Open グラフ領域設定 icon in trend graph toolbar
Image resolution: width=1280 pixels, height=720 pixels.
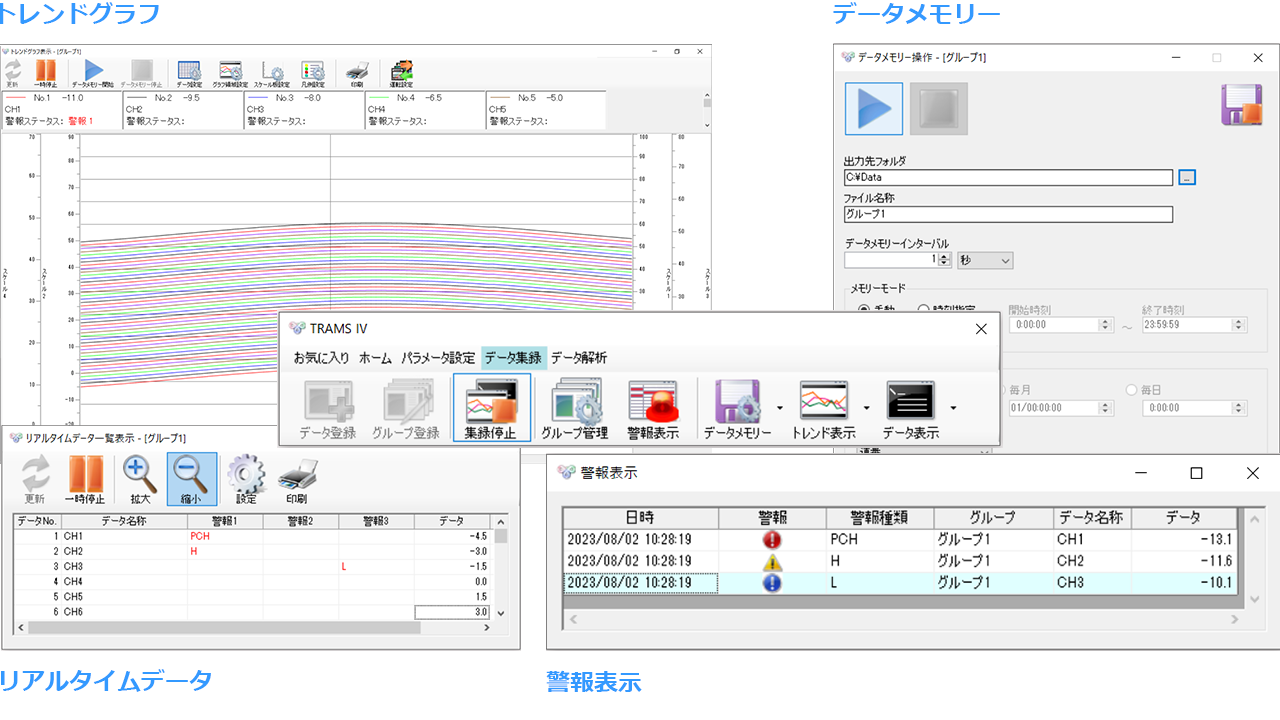point(231,73)
